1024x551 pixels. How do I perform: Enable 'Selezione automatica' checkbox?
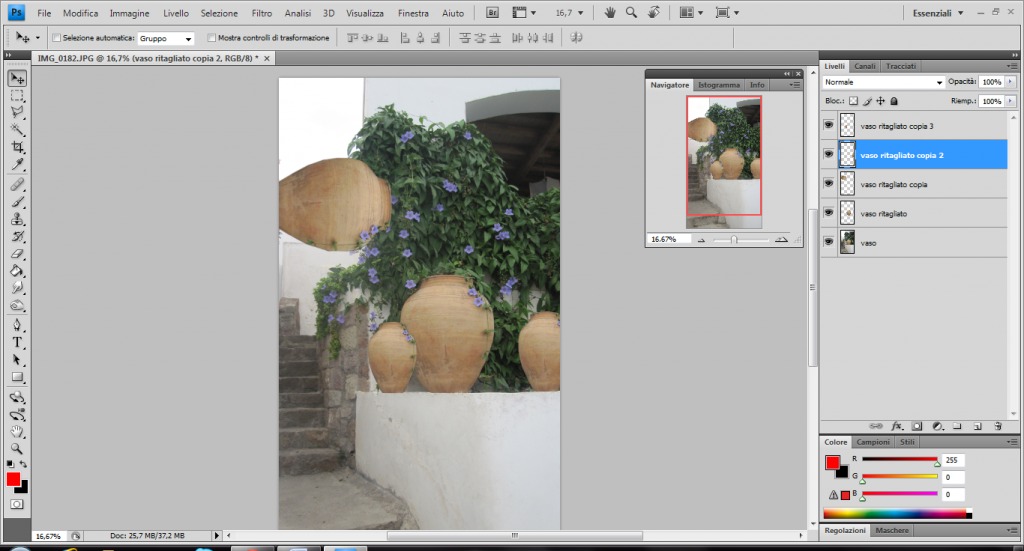(56, 38)
